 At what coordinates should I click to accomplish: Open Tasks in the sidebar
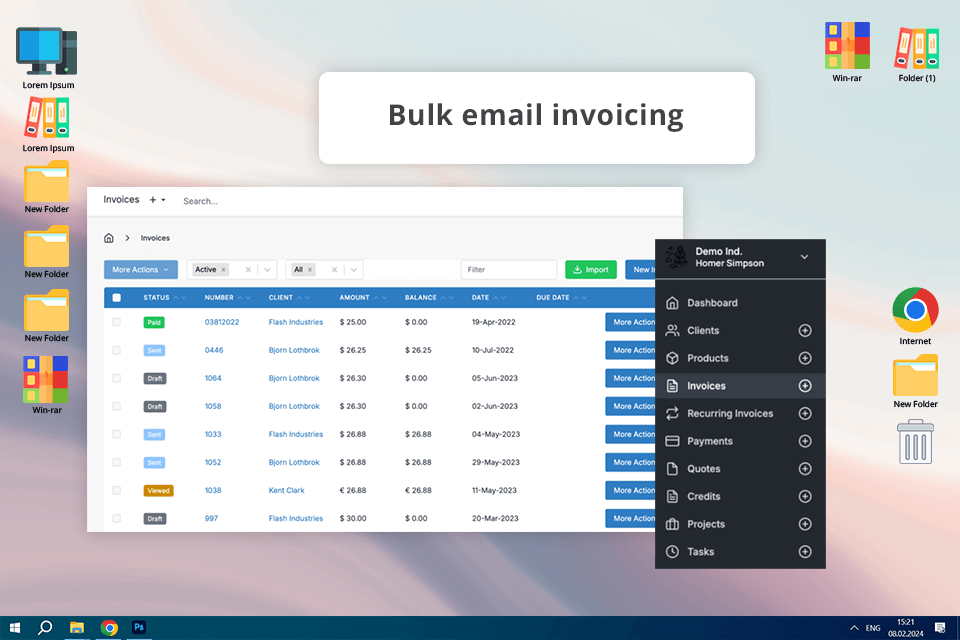point(700,552)
